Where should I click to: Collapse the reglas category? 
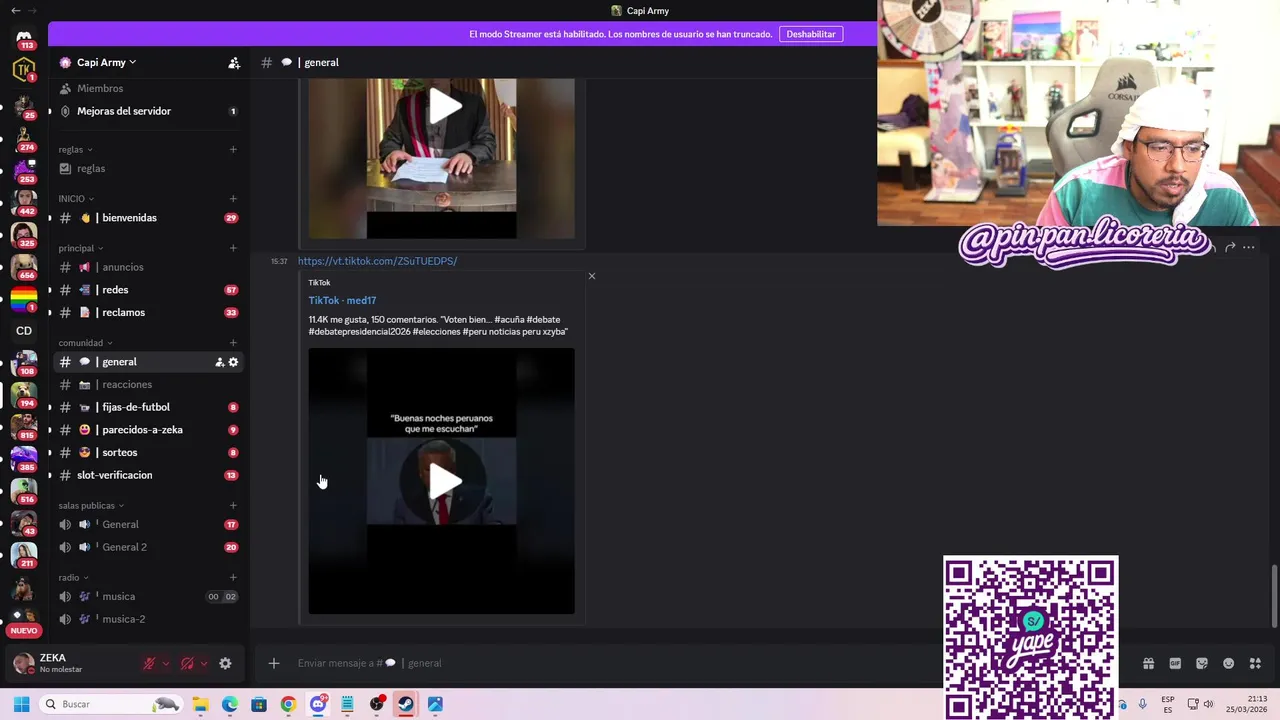point(75,150)
